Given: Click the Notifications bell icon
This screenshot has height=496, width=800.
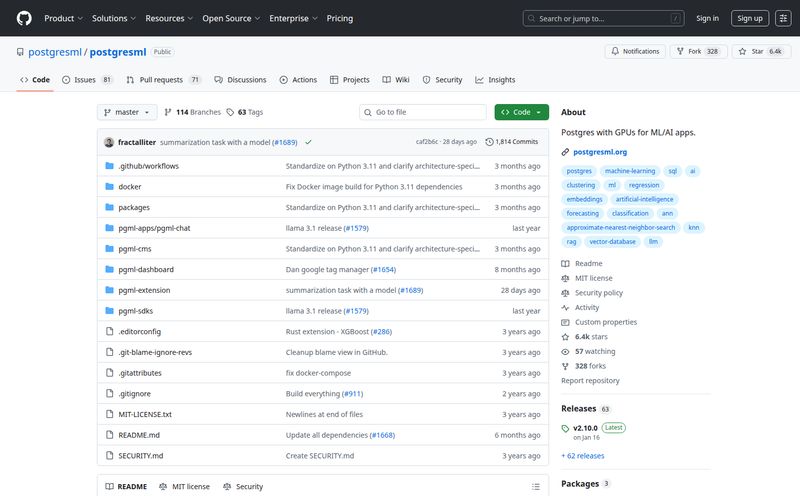Looking at the screenshot, I should 615,51.
